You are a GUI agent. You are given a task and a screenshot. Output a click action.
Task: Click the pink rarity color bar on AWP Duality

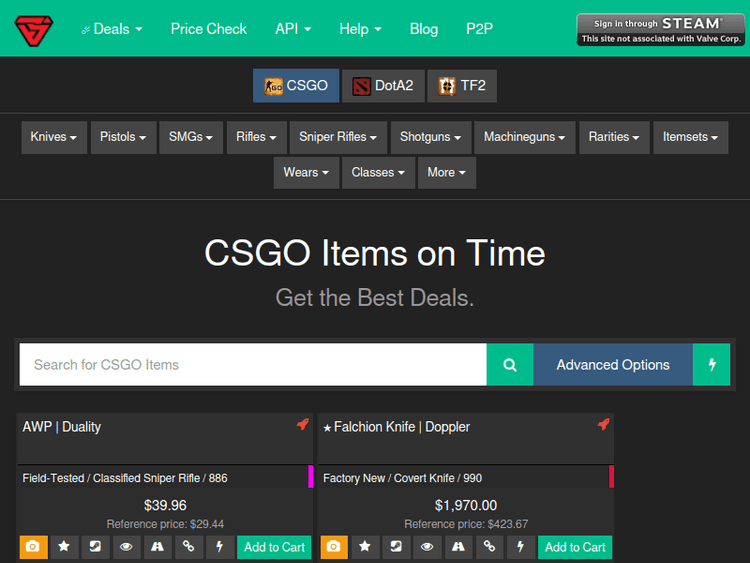311,477
